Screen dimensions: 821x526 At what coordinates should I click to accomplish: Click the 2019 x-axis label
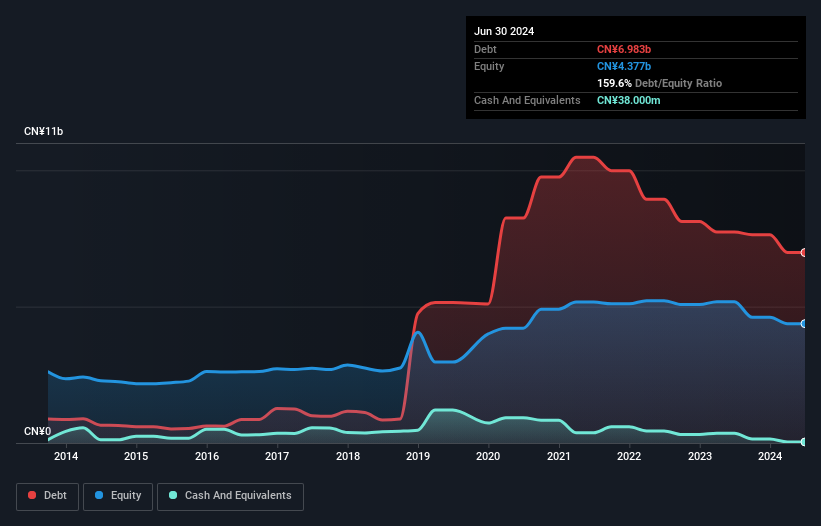coord(418,456)
